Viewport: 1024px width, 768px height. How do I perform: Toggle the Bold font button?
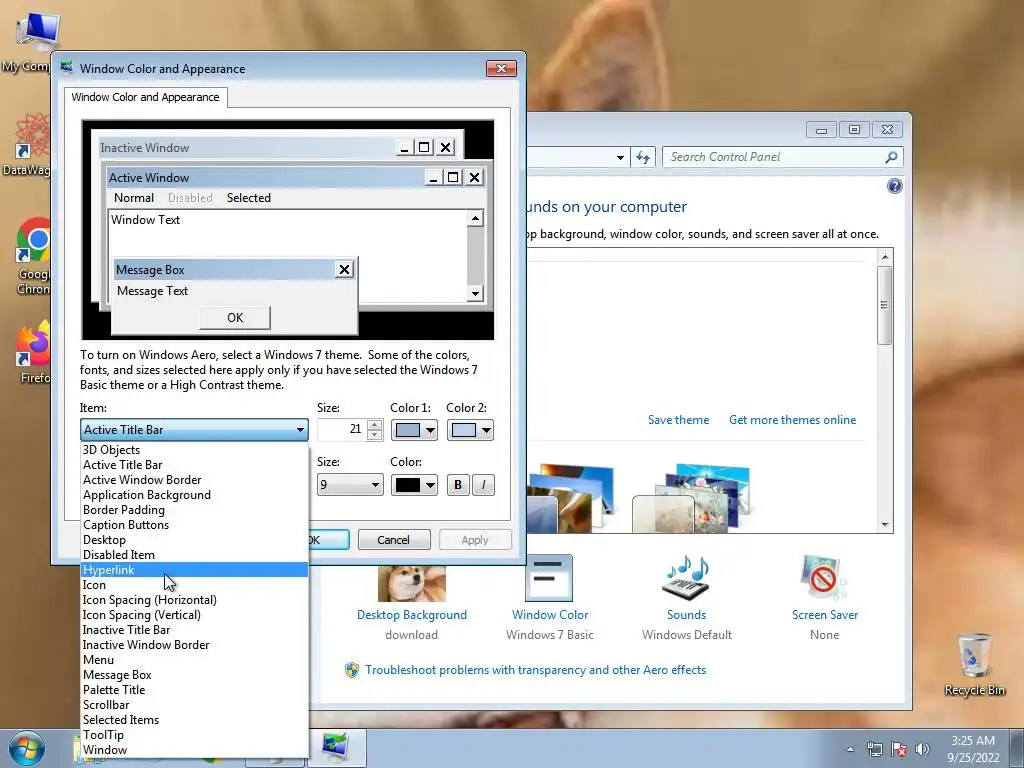click(x=458, y=485)
